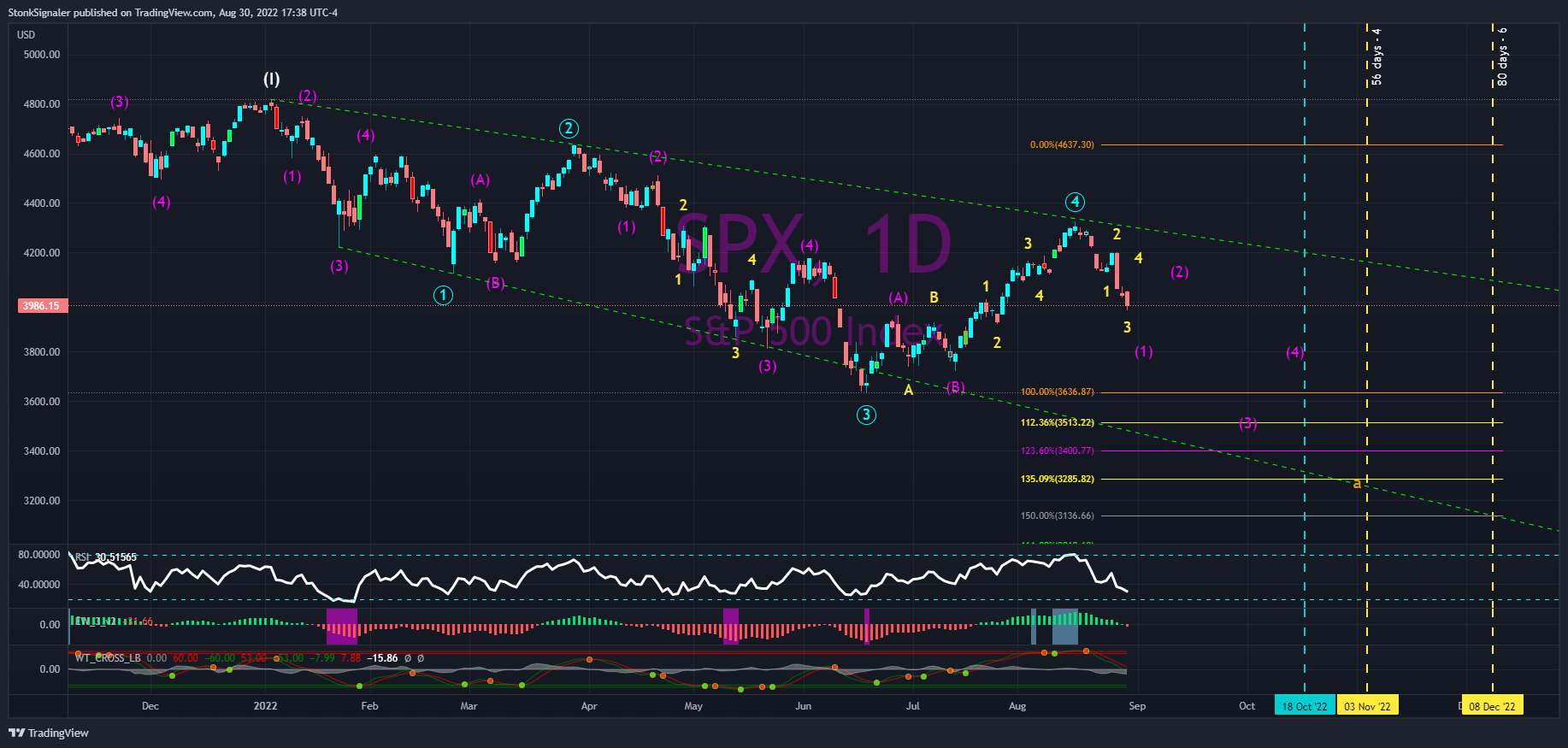
Task: Click the StonkSignaler published header text
Action: (173, 13)
